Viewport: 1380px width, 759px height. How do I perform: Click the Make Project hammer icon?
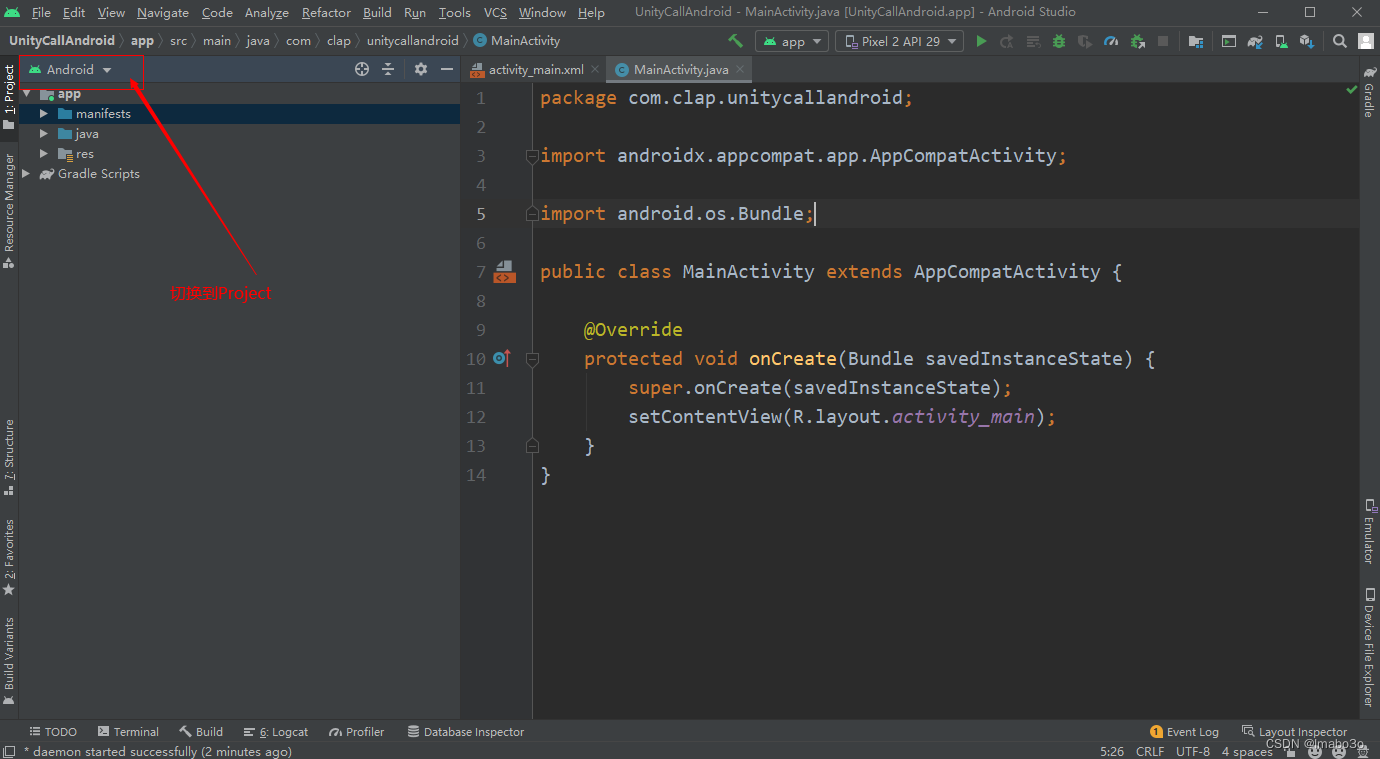coord(736,41)
